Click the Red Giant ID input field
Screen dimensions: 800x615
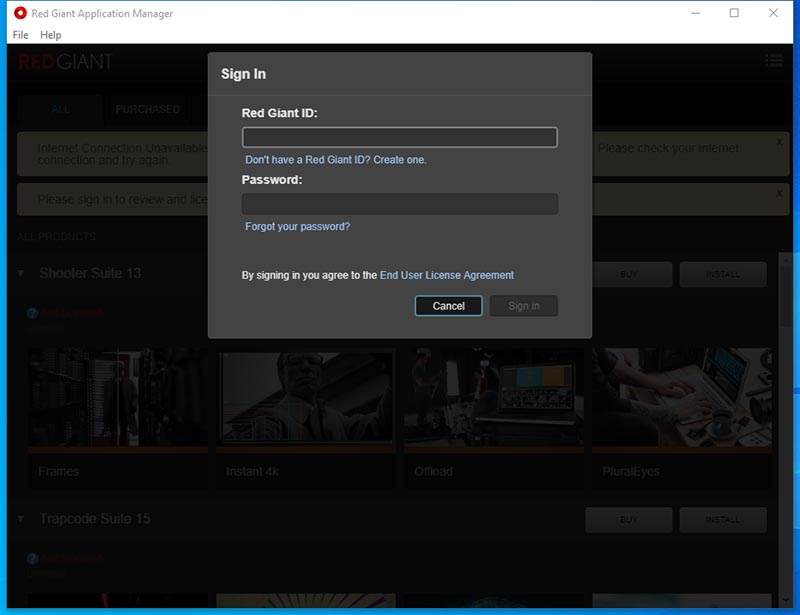[399, 137]
